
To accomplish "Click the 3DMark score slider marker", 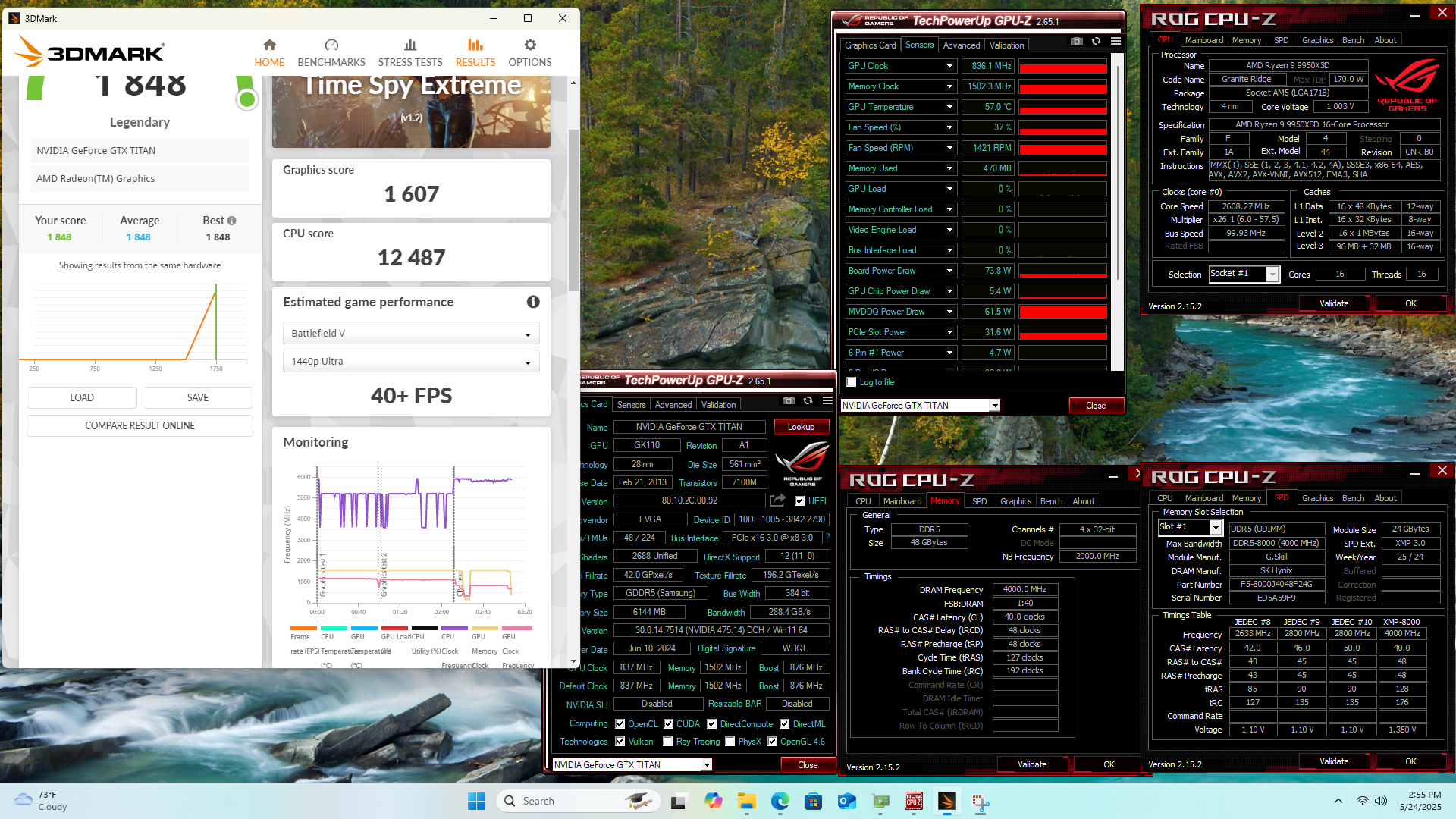I will click(x=246, y=99).
